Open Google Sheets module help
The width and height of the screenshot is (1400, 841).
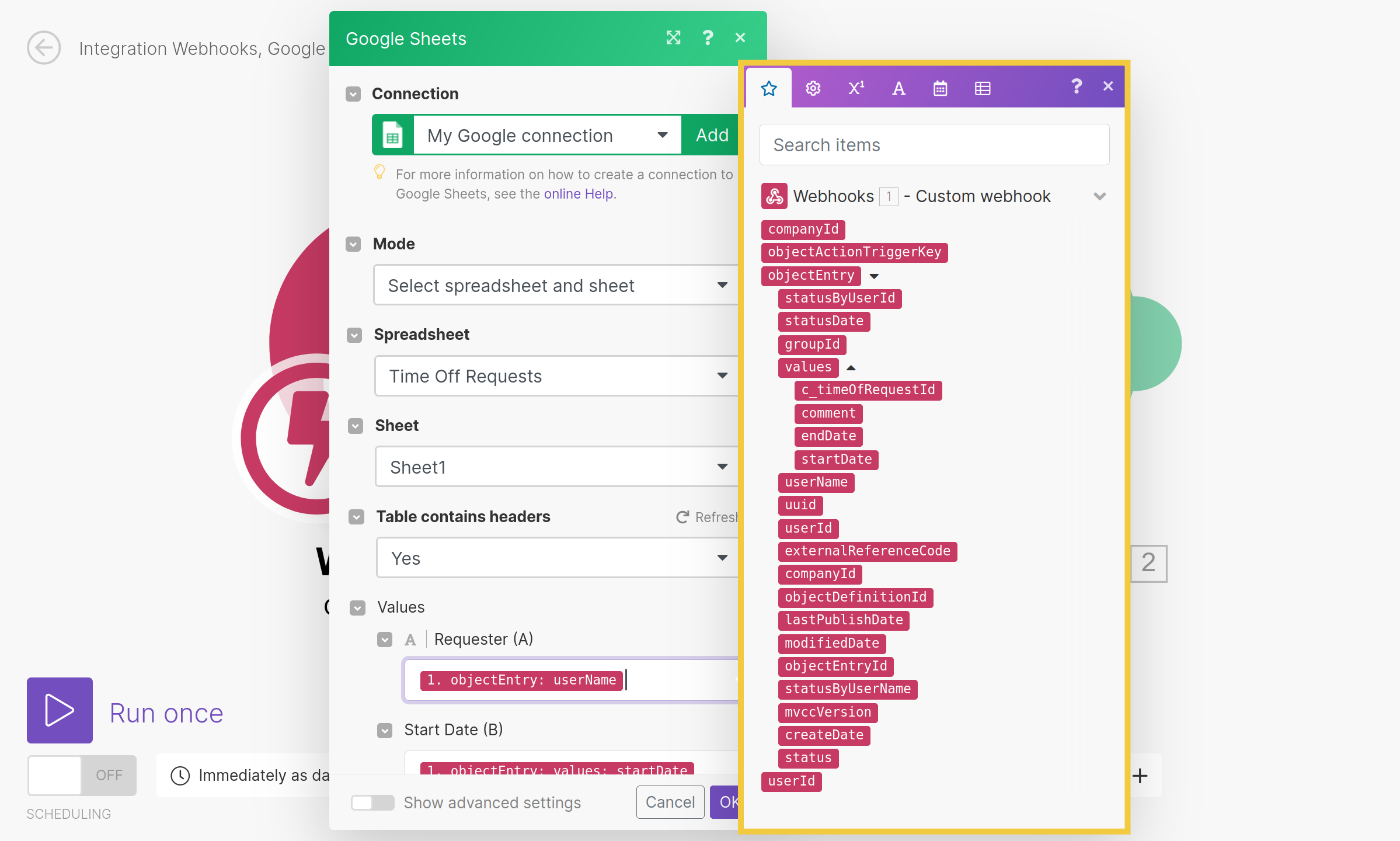(x=708, y=38)
